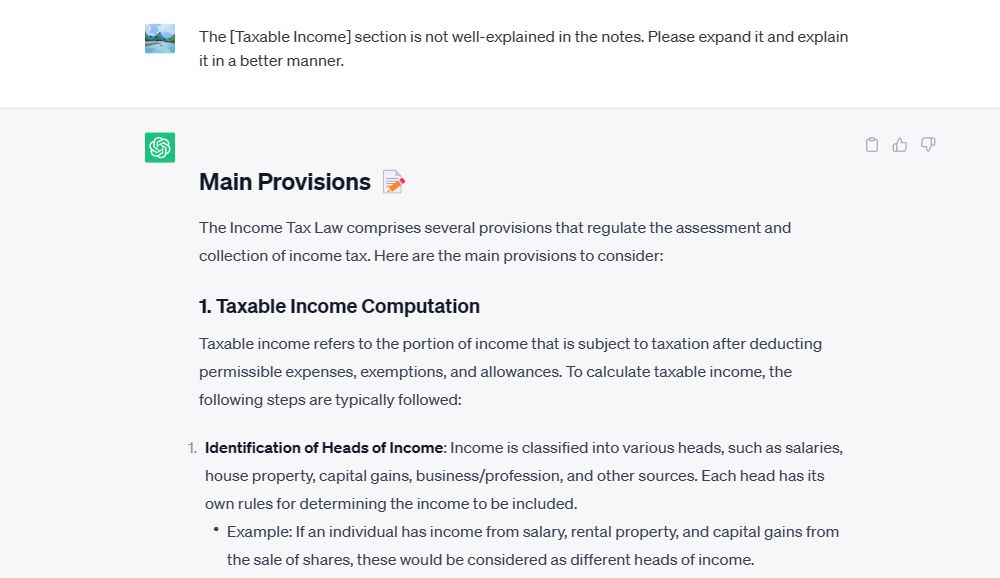This screenshot has height=578, width=1000.
Task: Click the thumbs up icon
Action: [x=900, y=145]
